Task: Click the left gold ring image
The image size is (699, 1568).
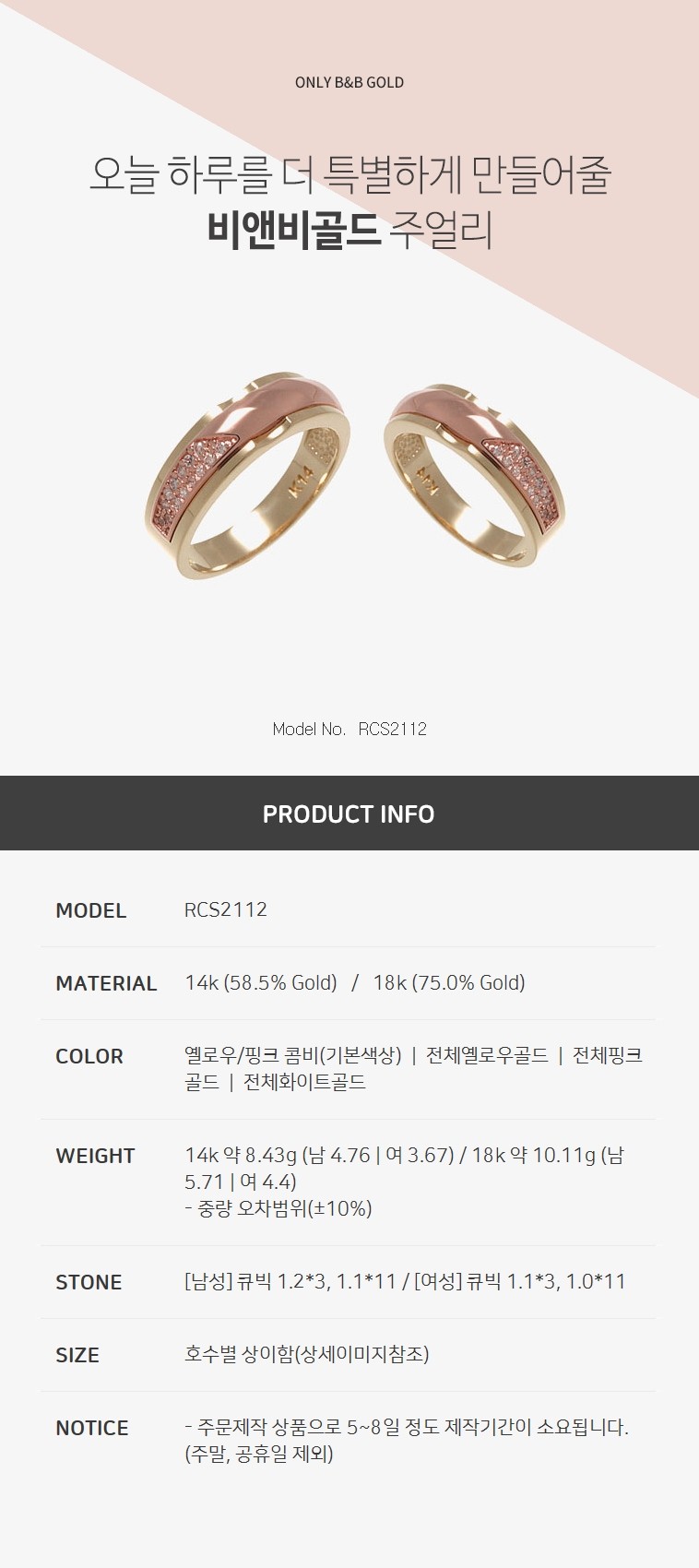Action: (x=248, y=480)
